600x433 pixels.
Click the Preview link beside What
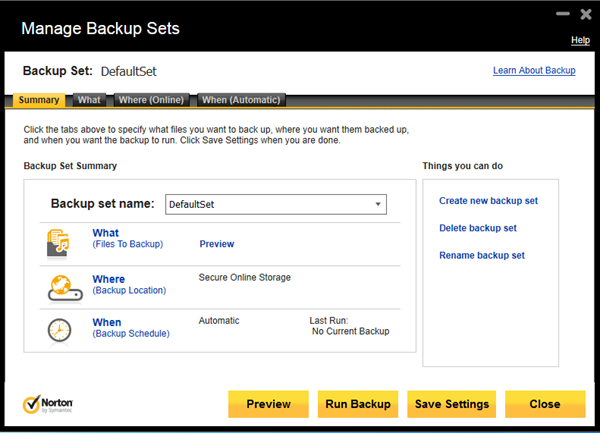(216, 244)
